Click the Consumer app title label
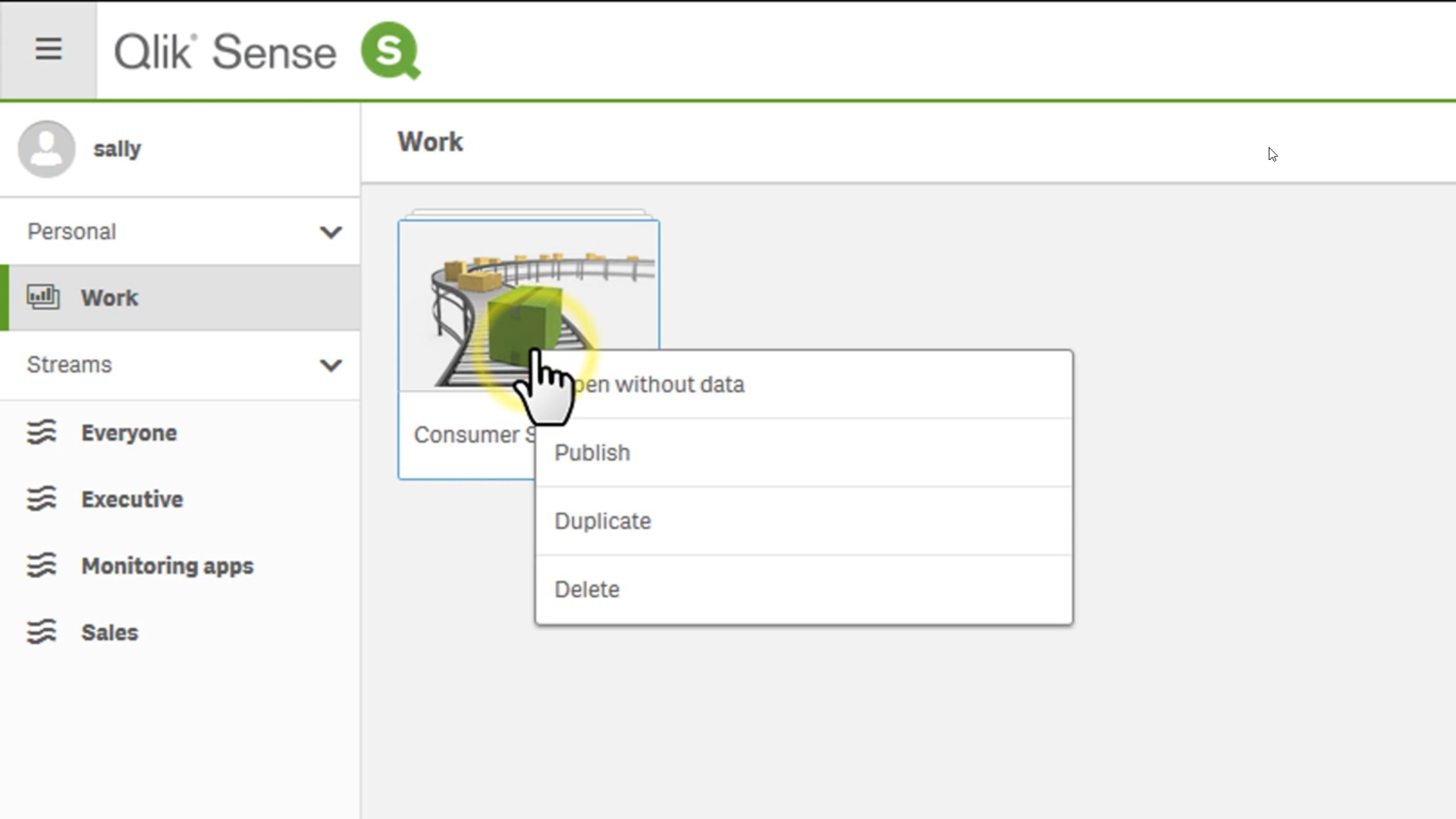This screenshot has width=1456, height=819. point(475,435)
